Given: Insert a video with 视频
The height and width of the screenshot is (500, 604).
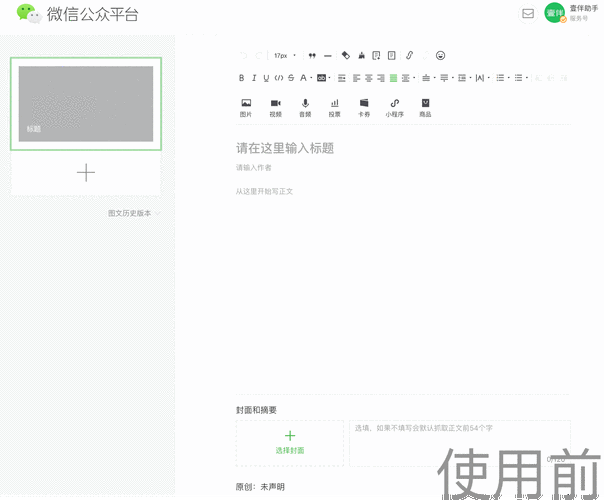Looking at the screenshot, I should pos(275,108).
